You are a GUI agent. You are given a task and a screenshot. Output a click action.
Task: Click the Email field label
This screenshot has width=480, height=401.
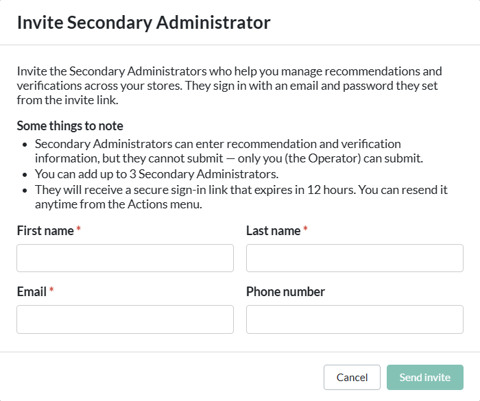pyautogui.click(x=32, y=292)
